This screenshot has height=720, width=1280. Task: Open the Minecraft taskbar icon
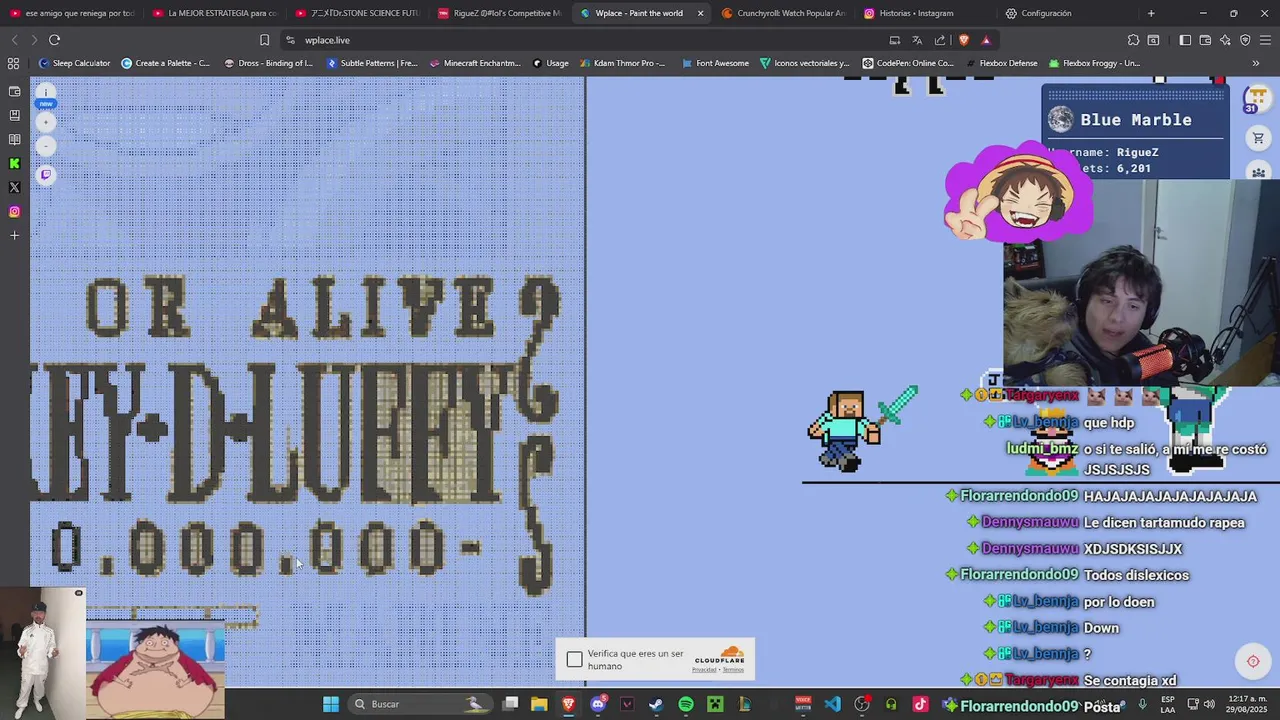click(715, 704)
